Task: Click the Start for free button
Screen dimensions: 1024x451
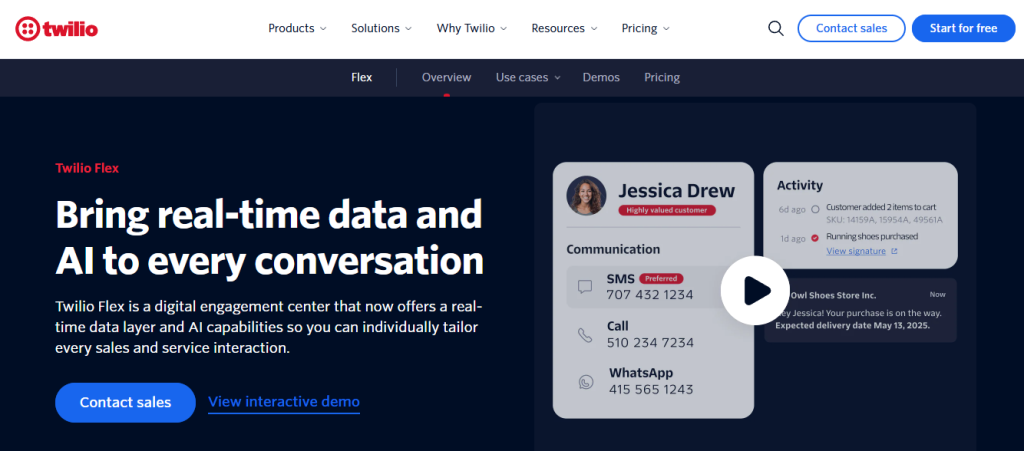Action: pos(963,28)
